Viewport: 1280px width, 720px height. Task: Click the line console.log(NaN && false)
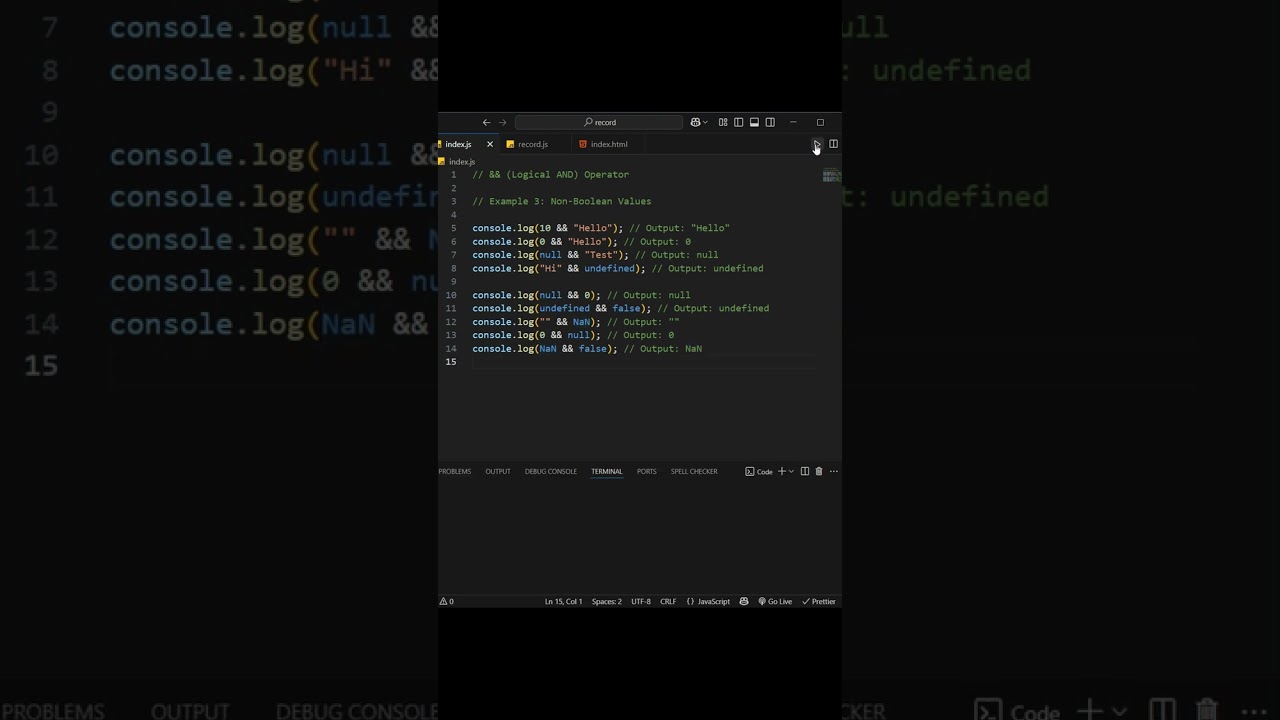click(x=587, y=348)
